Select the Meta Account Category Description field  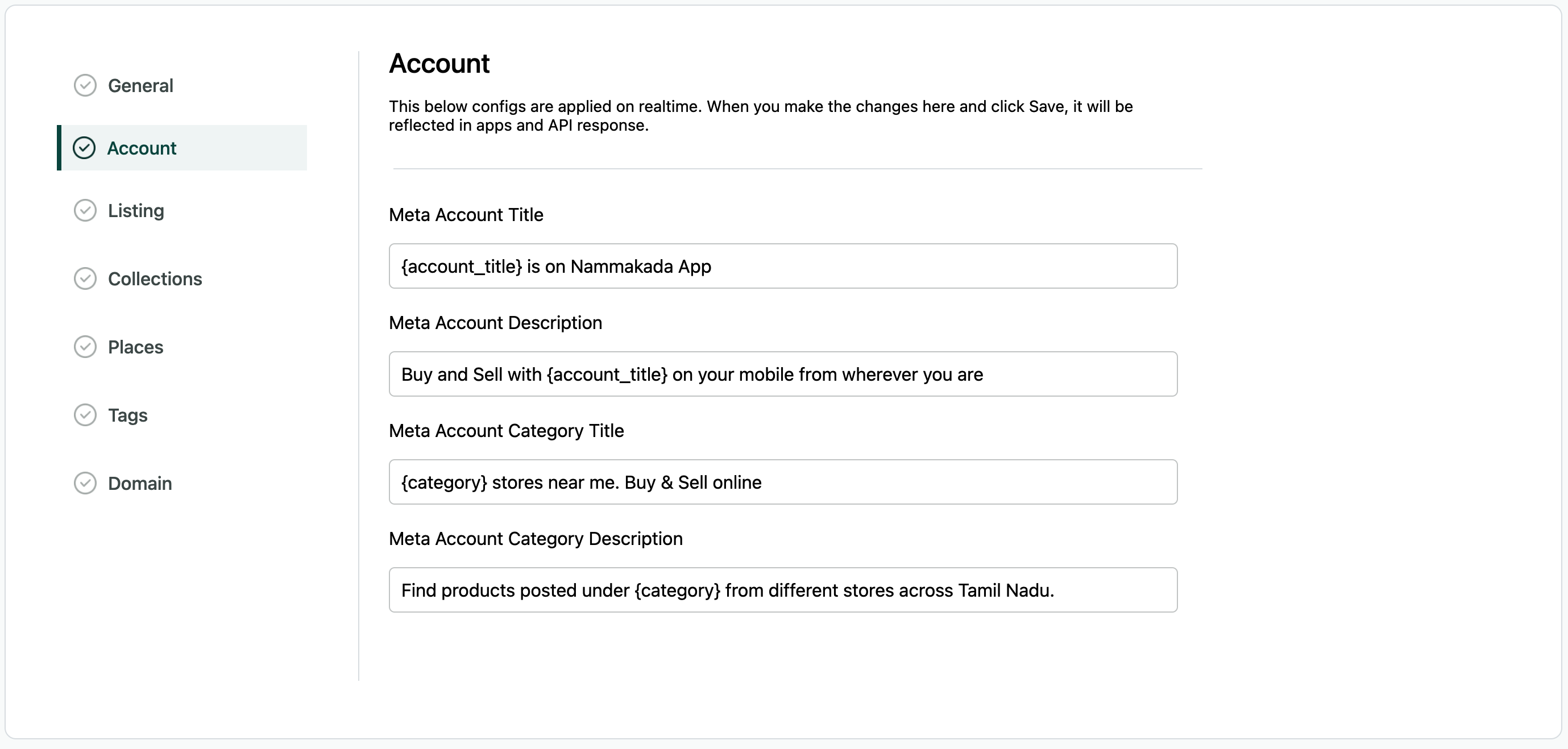point(783,590)
